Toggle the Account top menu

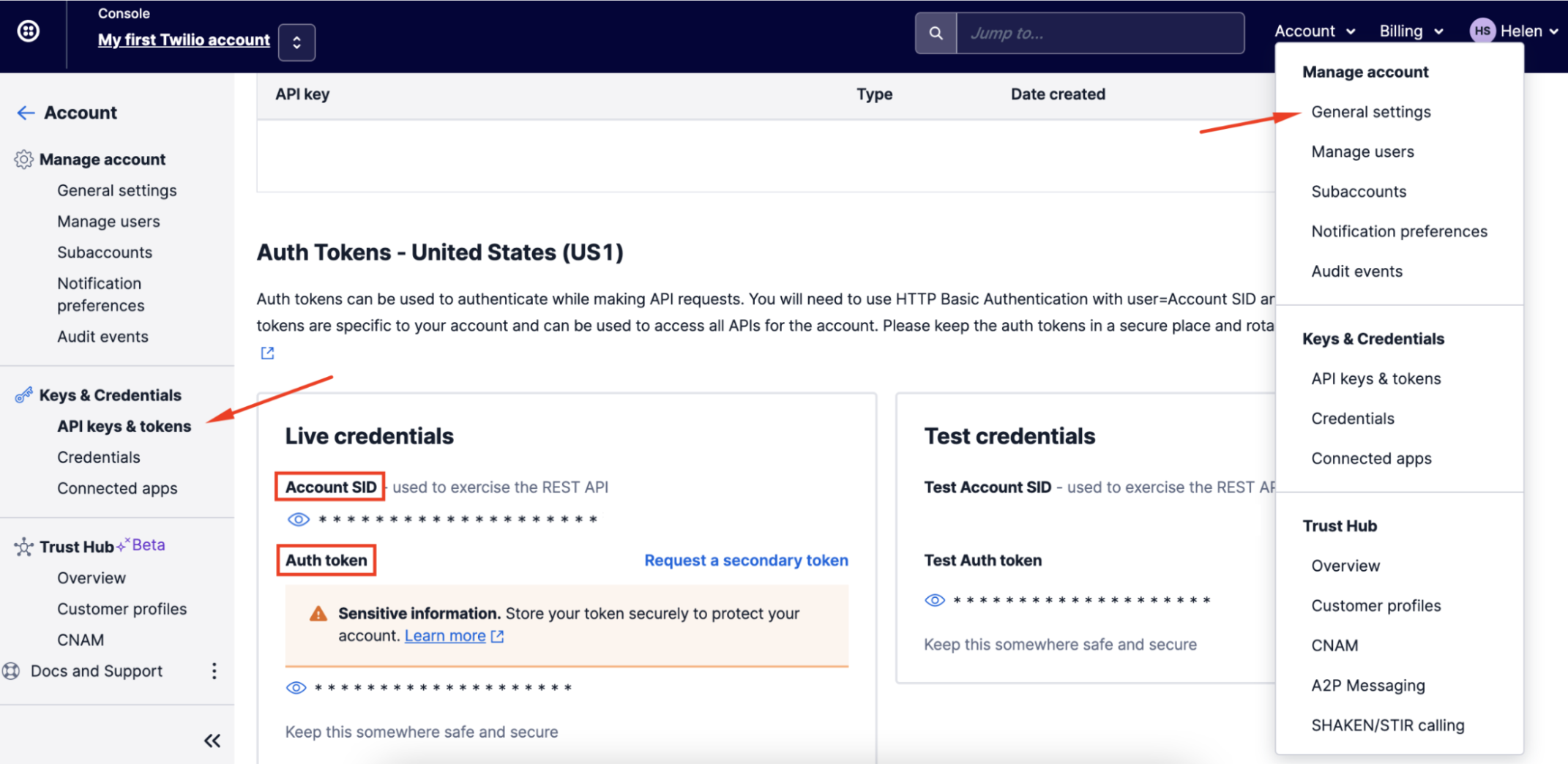(1315, 31)
